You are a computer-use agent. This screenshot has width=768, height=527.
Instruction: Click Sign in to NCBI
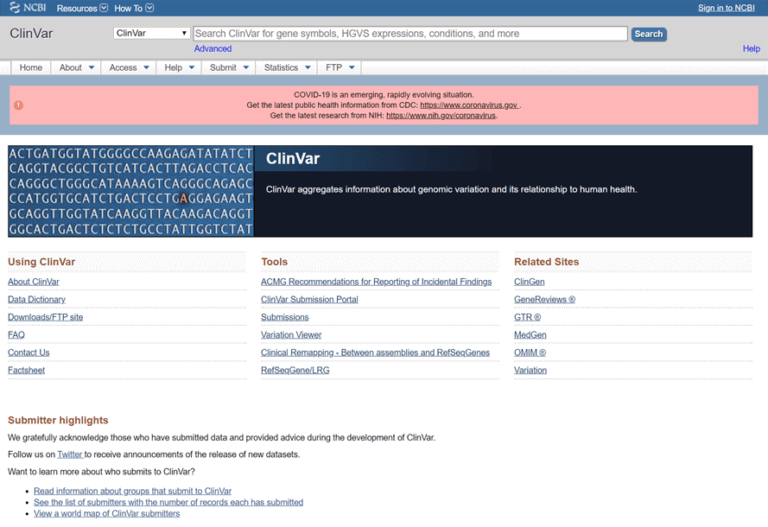[x=726, y=8]
